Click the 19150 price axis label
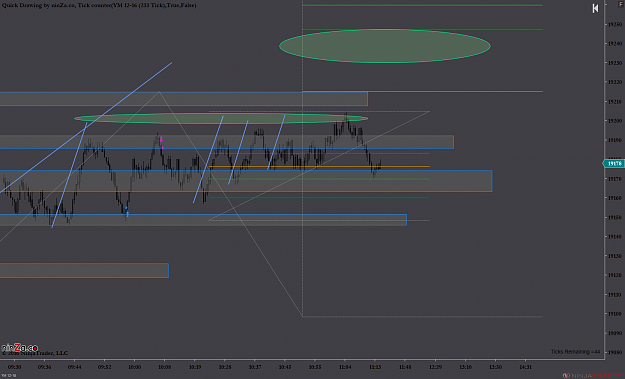 coord(615,217)
